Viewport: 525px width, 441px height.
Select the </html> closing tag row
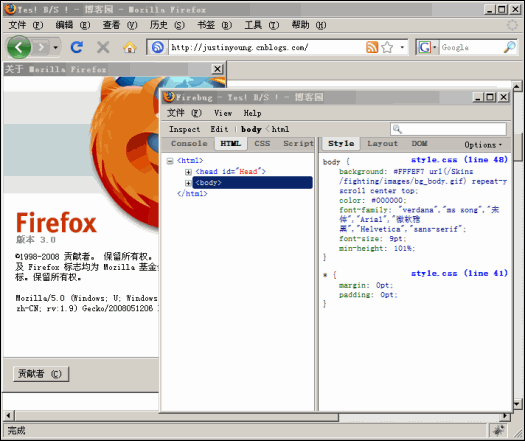(x=192, y=194)
